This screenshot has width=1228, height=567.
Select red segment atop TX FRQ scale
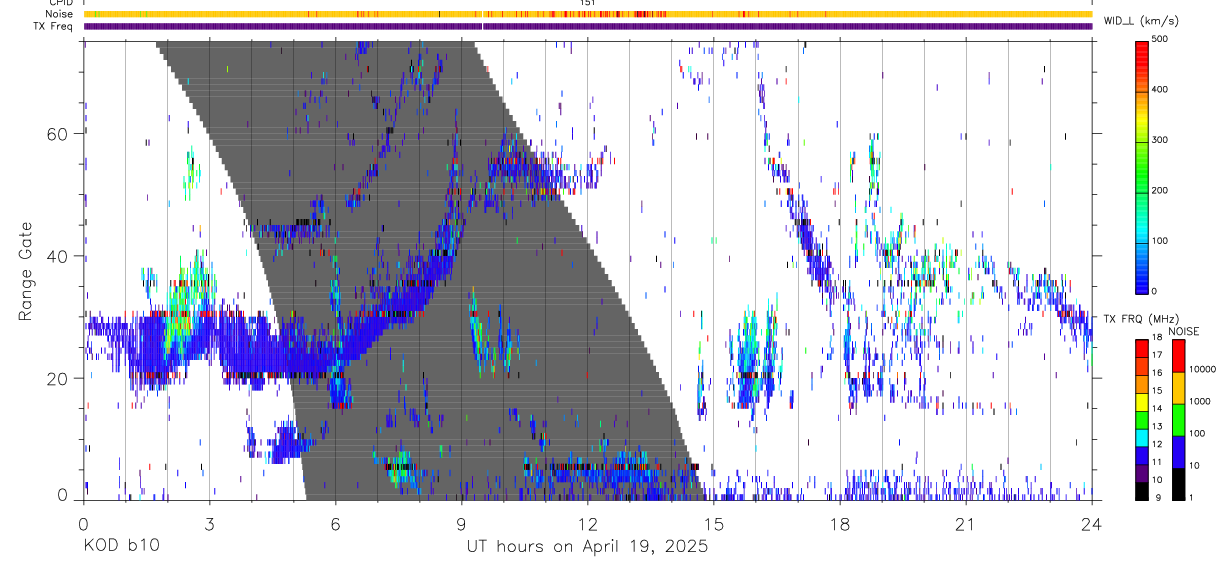1142,348
